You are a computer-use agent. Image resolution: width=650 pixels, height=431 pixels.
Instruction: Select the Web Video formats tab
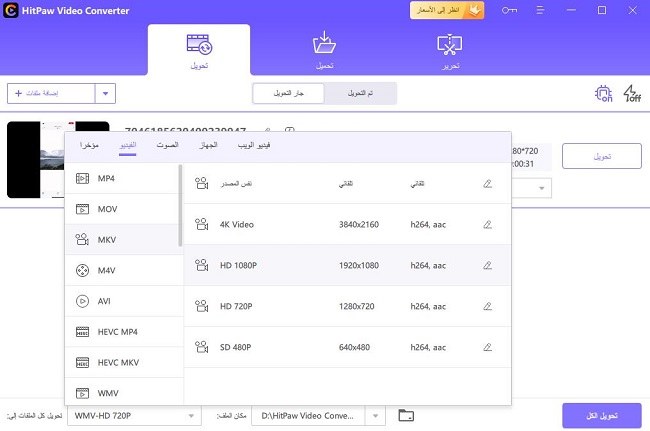pyautogui.click(x=254, y=145)
